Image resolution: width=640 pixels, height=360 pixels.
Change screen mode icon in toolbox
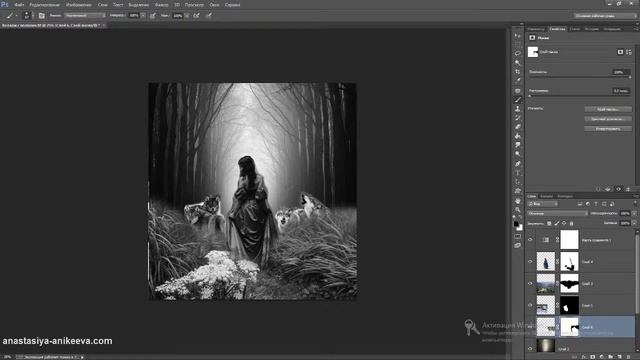pos(518,245)
